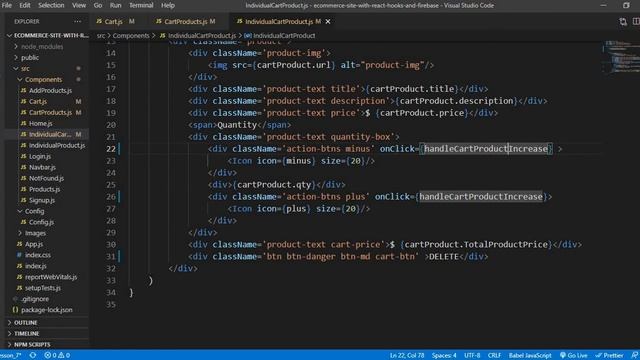Expand the NPM SCRIPTS section
The height and width of the screenshot is (360, 640).
(x=32, y=344)
